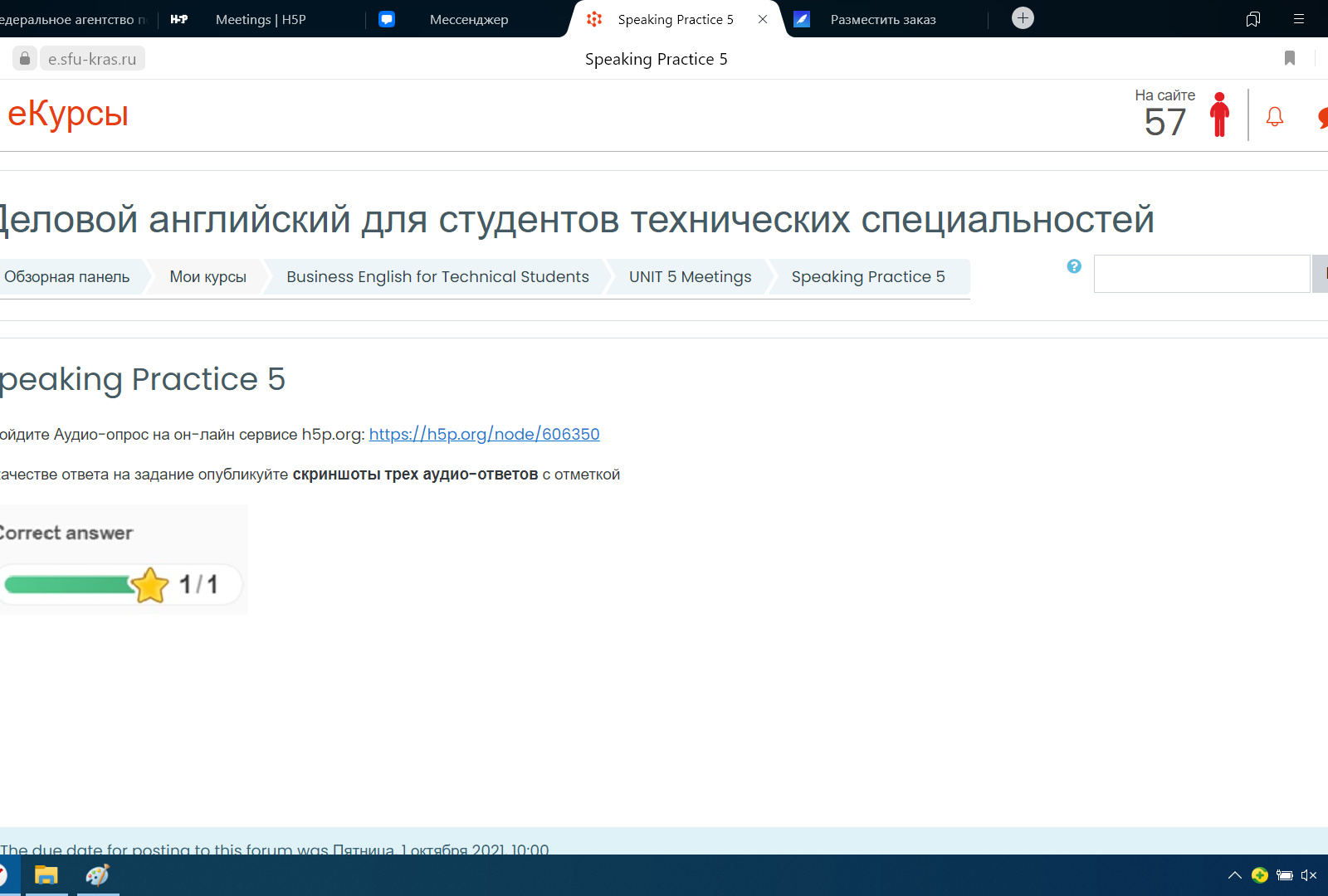Open the Paint app in taskbar

pos(98,875)
